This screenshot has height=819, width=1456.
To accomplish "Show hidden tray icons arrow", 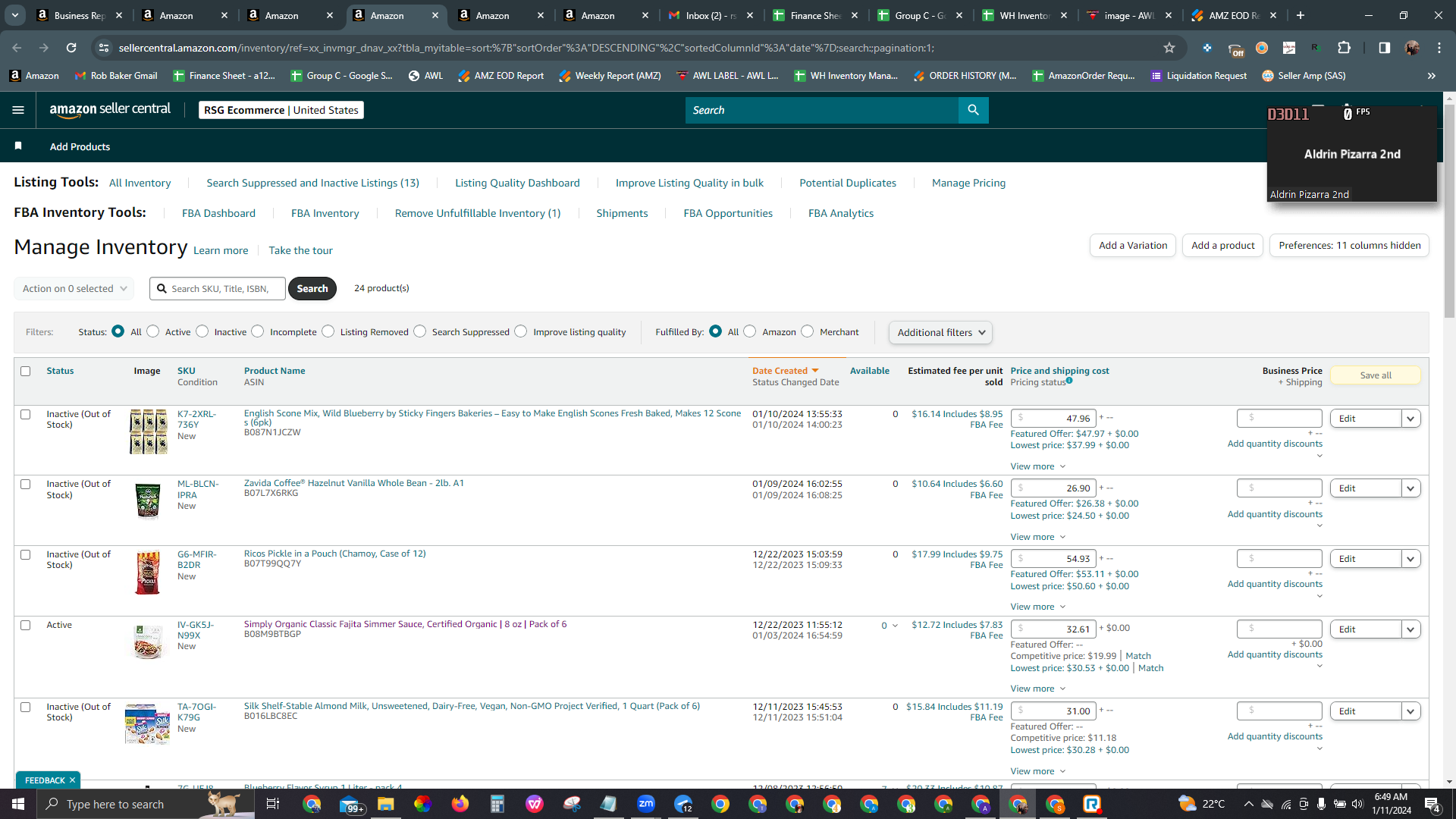I will tap(1248, 804).
